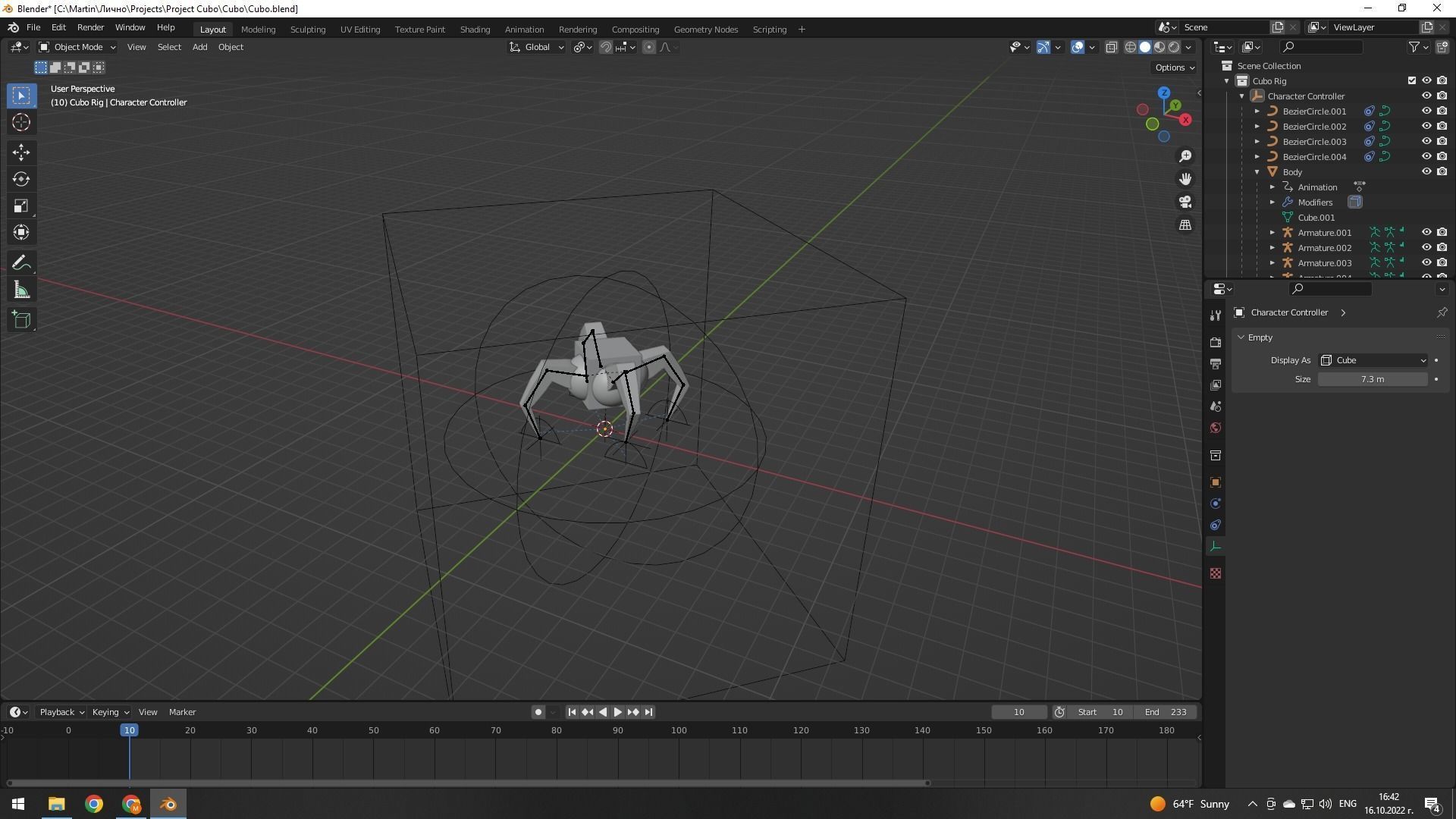Jump to the first frame
The image size is (1456, 819).
coord(572,712)
